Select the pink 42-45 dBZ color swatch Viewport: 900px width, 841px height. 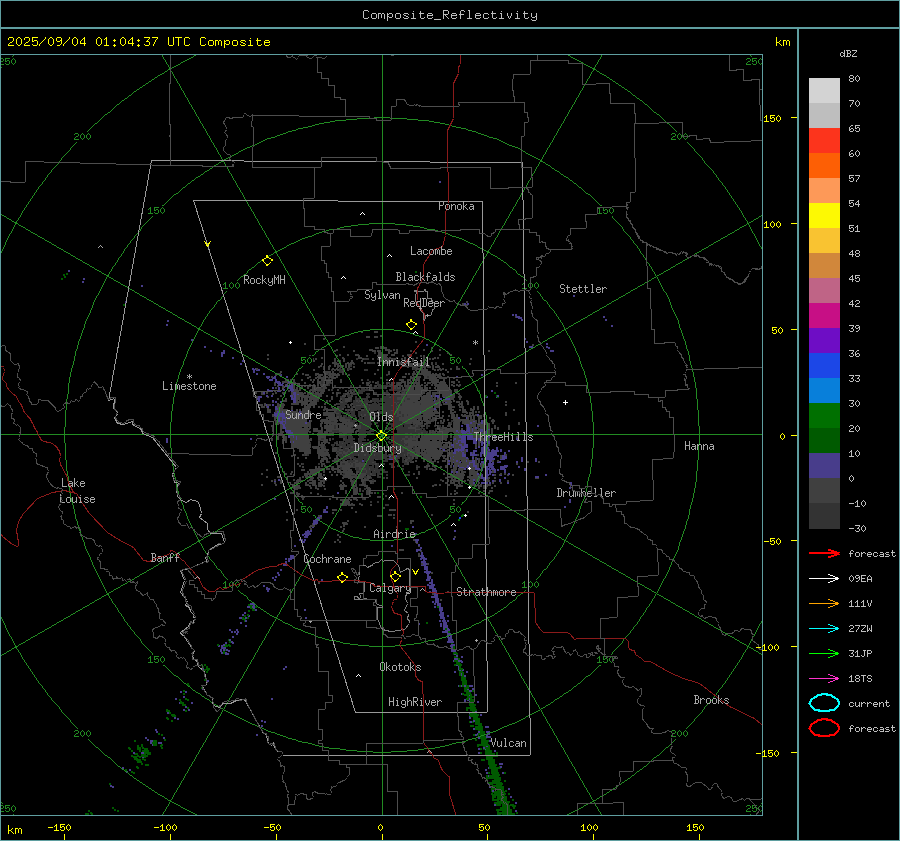[824, 291]
